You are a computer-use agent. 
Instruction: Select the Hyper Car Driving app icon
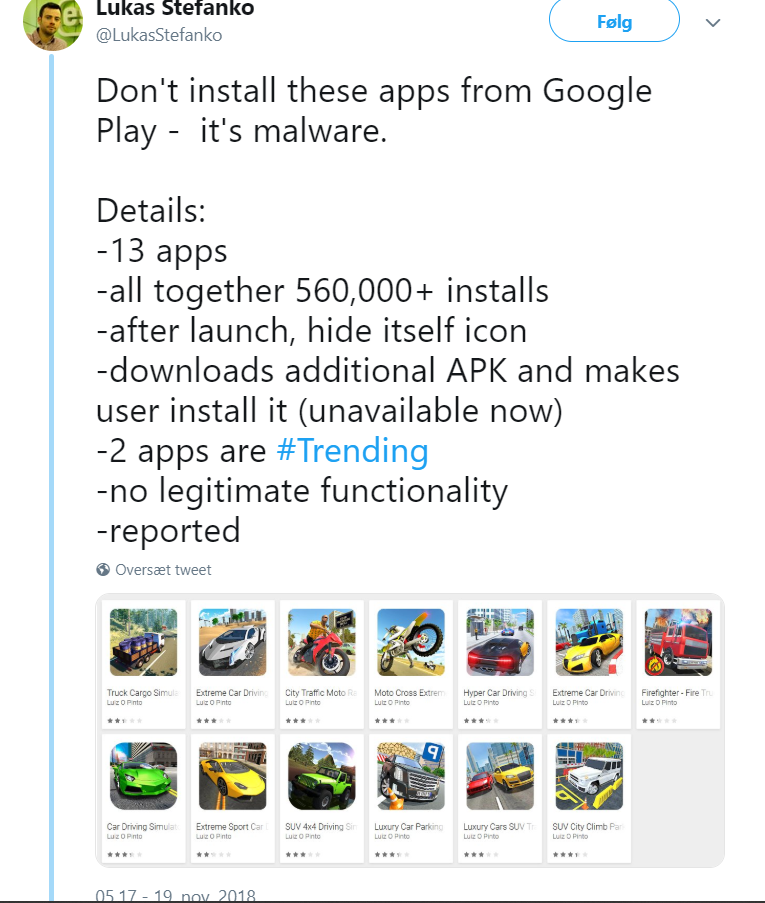click(499, 642)
